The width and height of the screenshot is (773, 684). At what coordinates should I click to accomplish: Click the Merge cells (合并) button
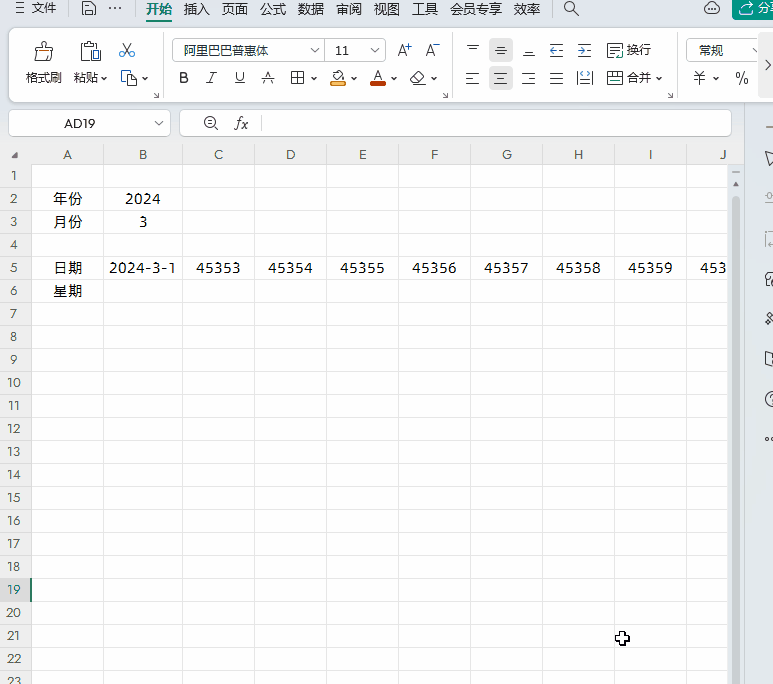click(629, 78)
